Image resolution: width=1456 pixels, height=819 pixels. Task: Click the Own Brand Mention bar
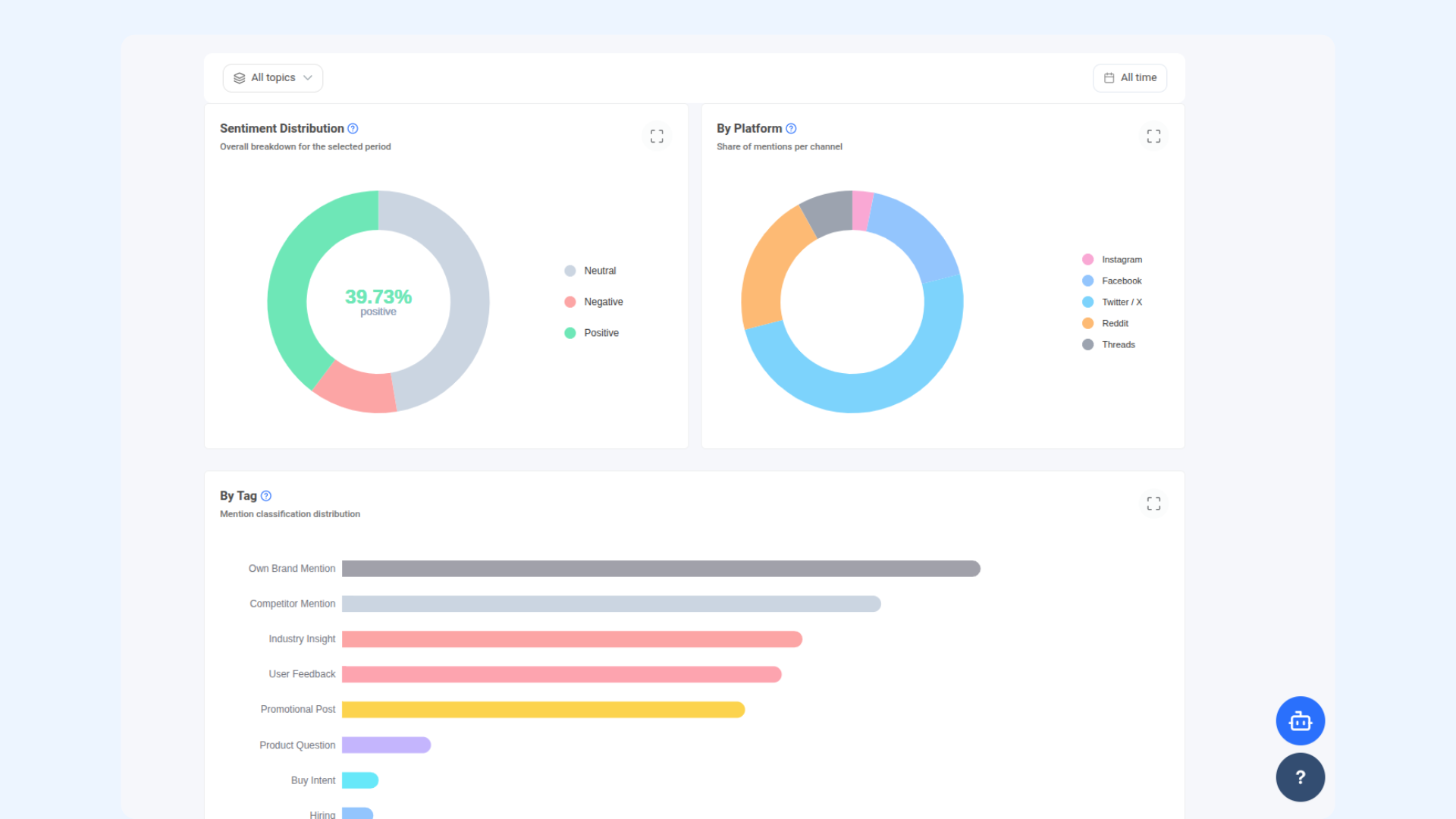click(661, 569)
